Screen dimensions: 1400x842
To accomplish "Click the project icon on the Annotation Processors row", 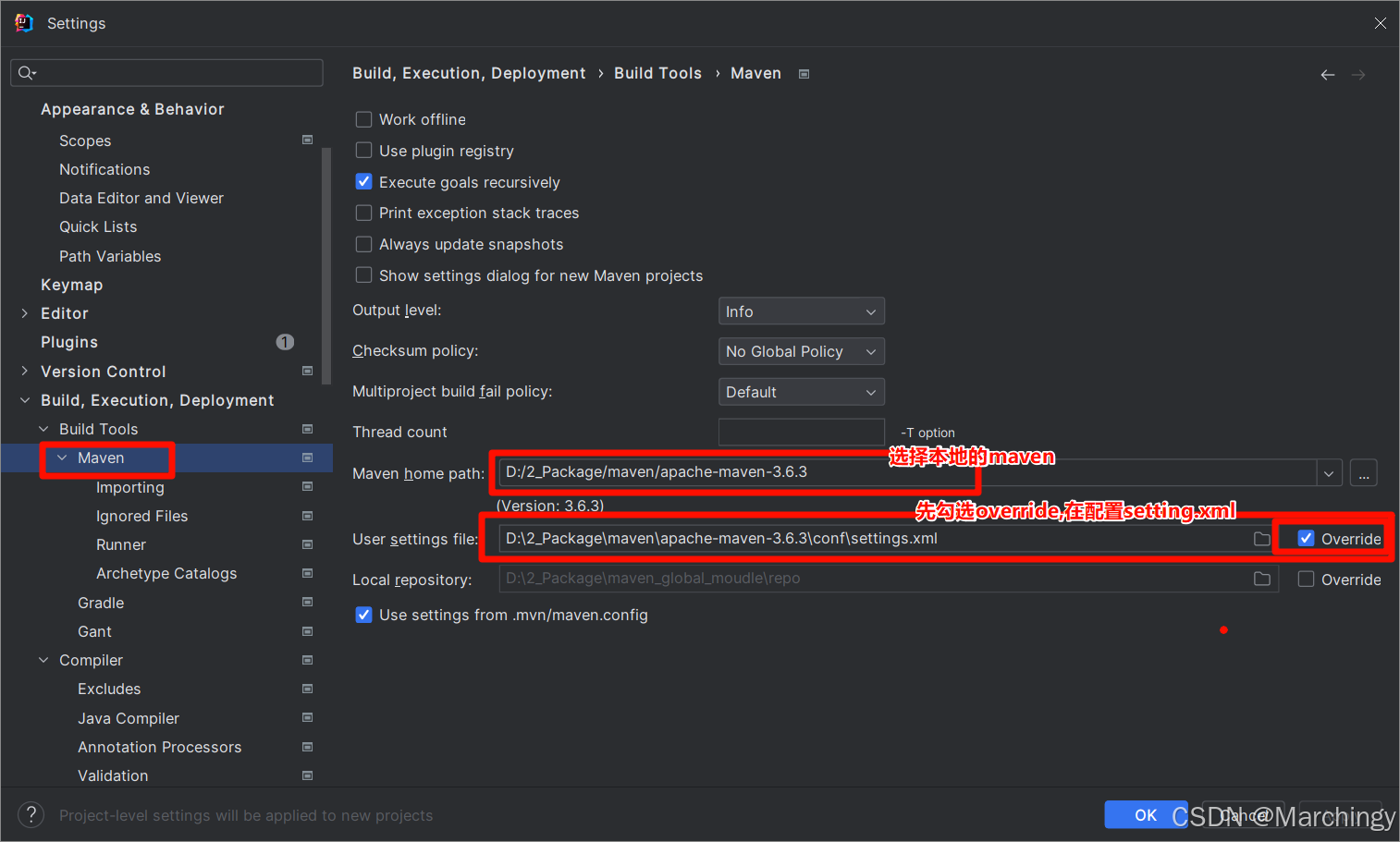I will coord(308,747).
